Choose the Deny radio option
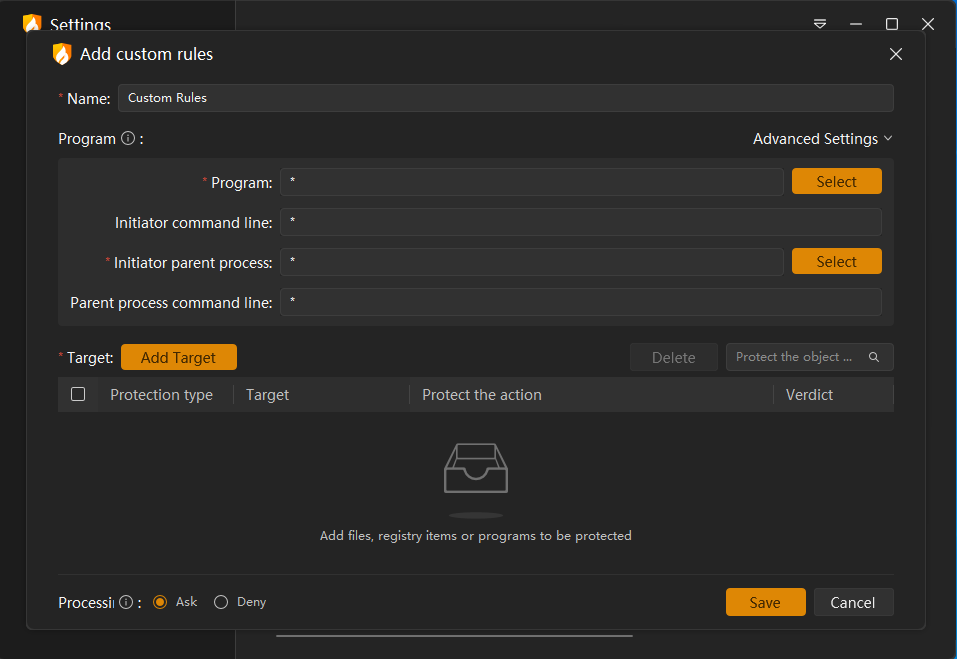The image size is (957, 659). coord(221,602)
